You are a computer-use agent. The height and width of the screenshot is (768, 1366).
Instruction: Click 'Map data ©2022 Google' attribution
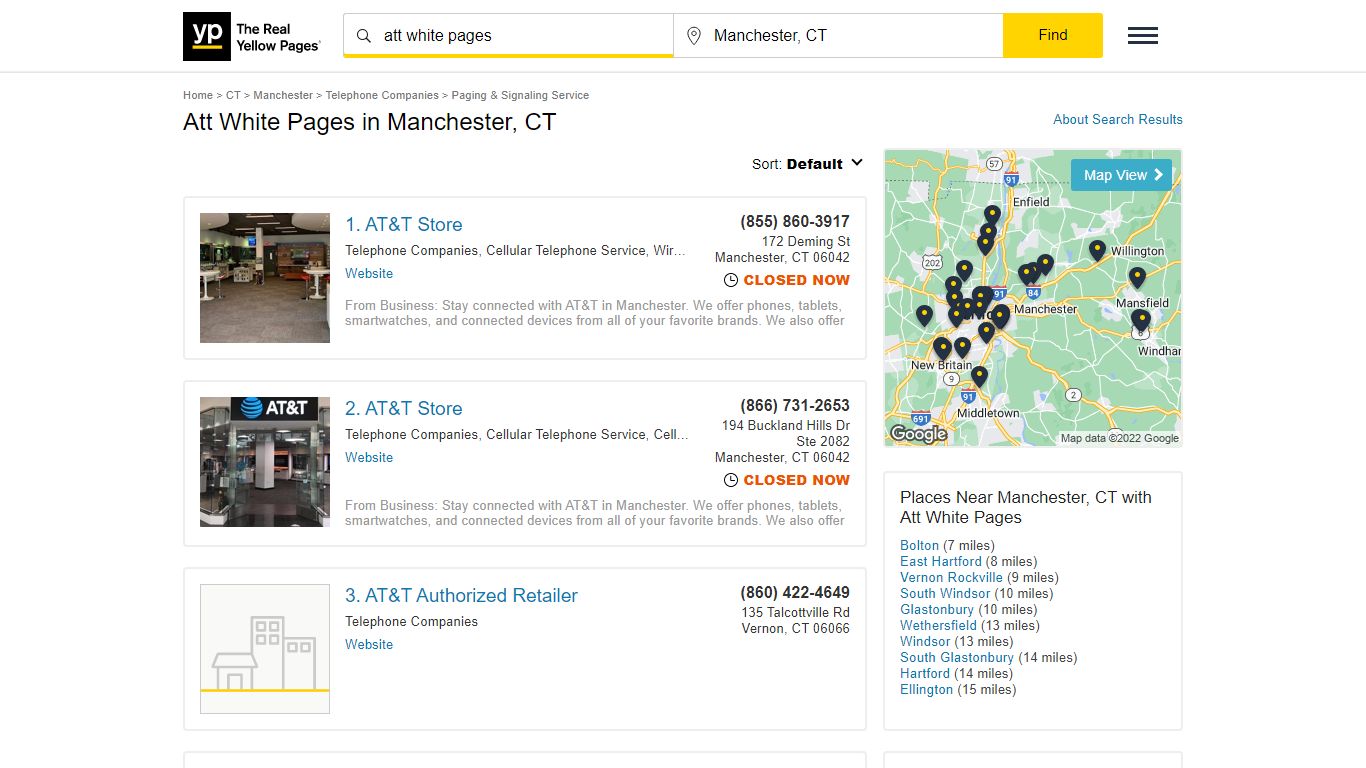(x=1119, y=439)
